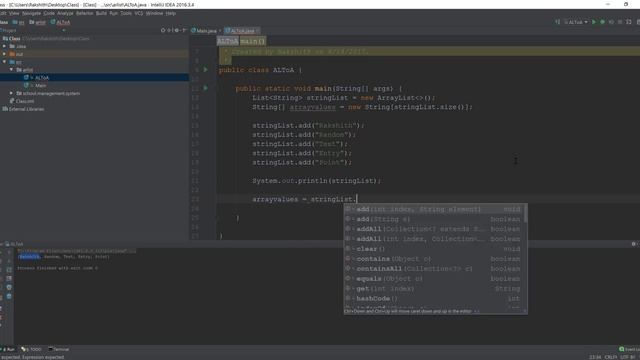Click the CRLF line separator in status bar
Screen dimensions: 640x360
(611, 357)
